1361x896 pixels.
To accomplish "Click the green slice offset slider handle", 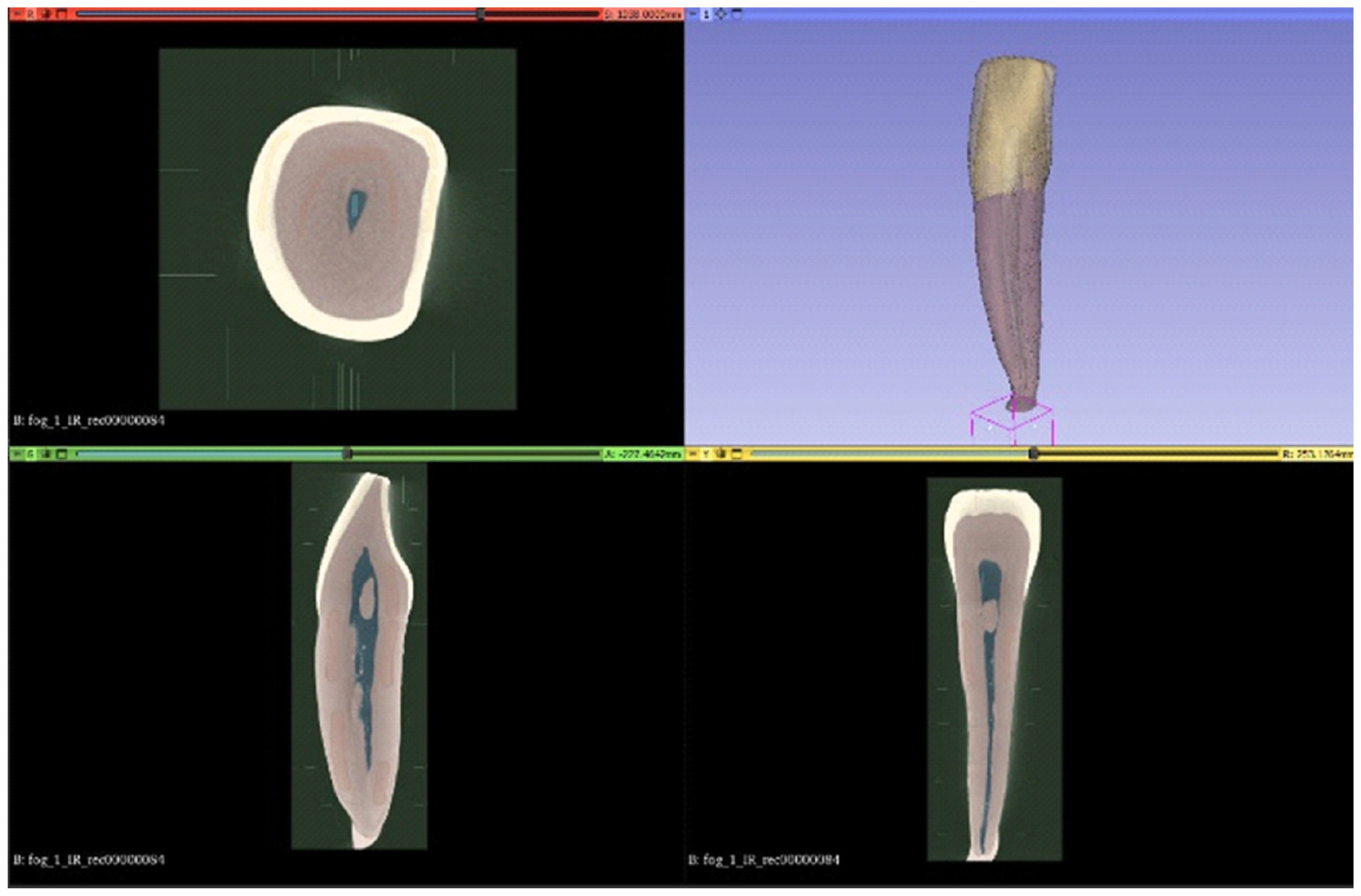I will 347,454.
